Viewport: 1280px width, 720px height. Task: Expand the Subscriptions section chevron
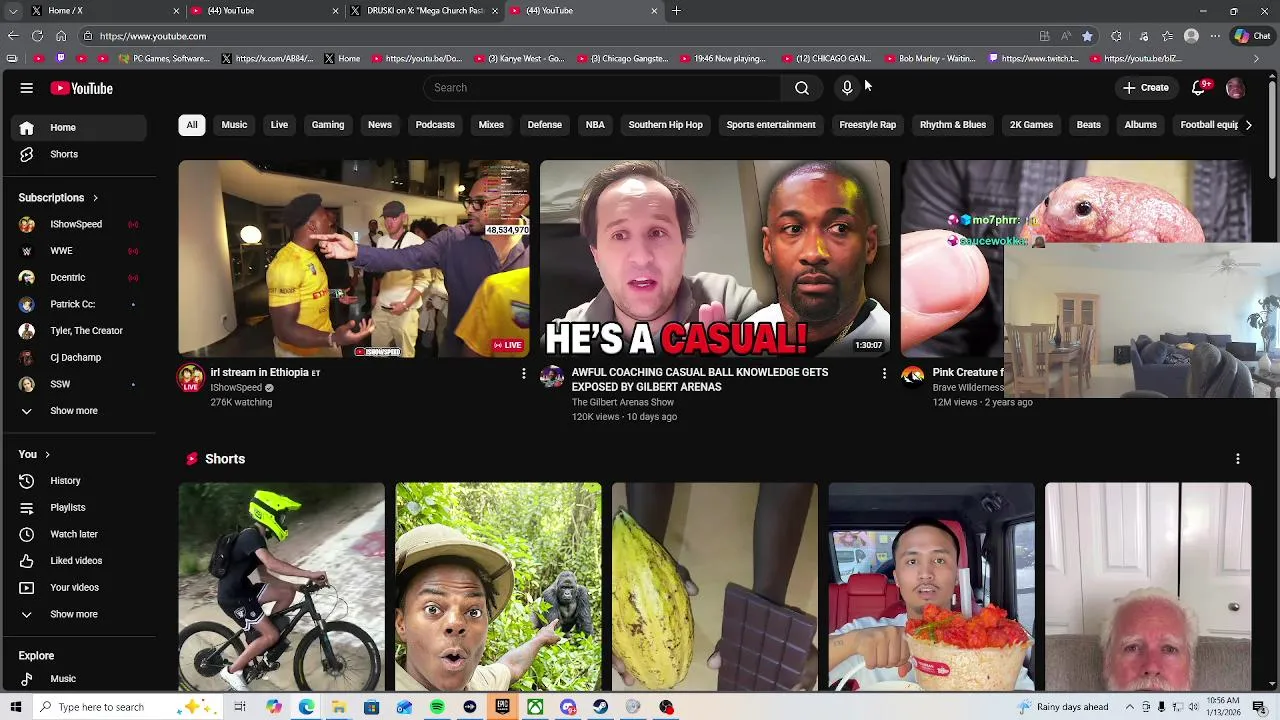pos(95,198)
